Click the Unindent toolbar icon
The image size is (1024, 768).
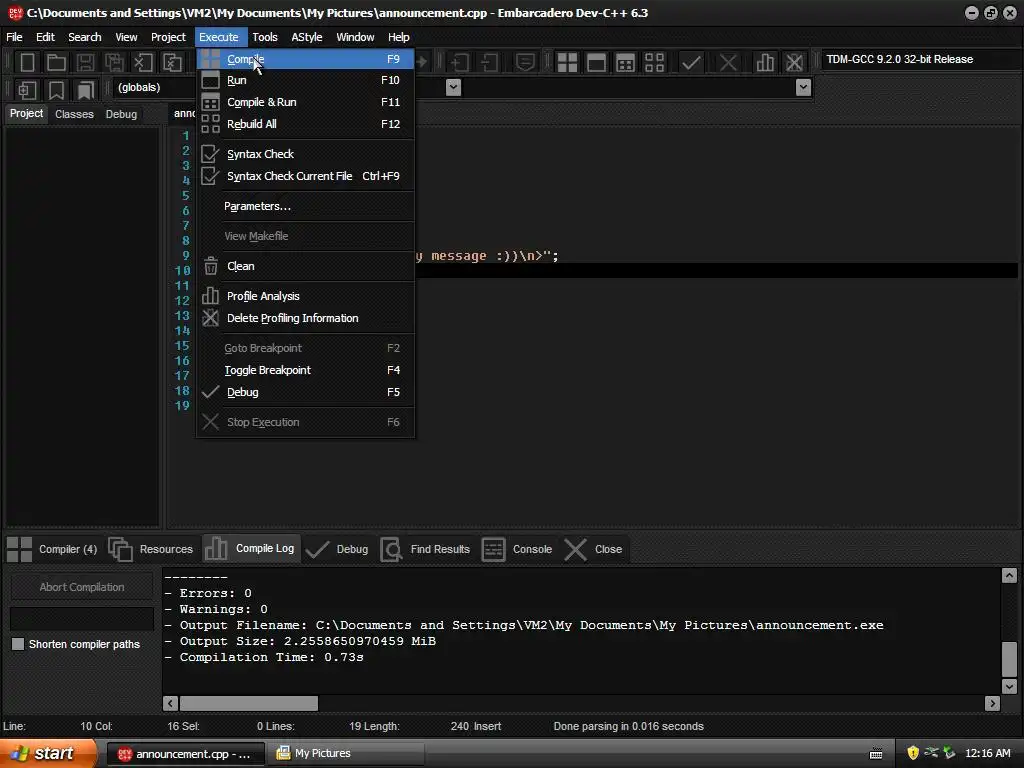coord(489,63)
